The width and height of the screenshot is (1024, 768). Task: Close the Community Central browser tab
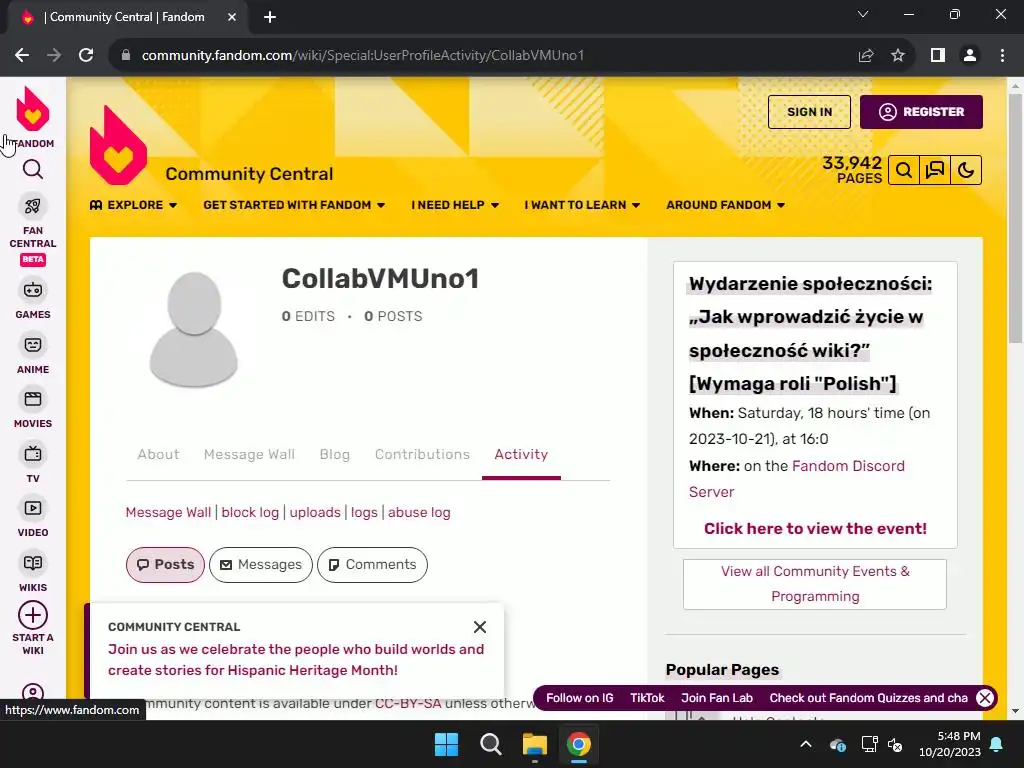[232, 18]
